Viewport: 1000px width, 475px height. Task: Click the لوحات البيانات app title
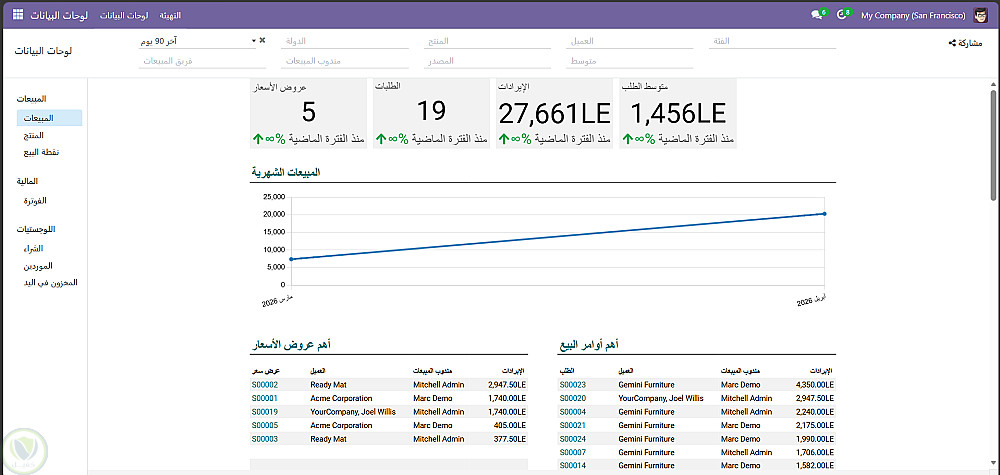[59, 14]
